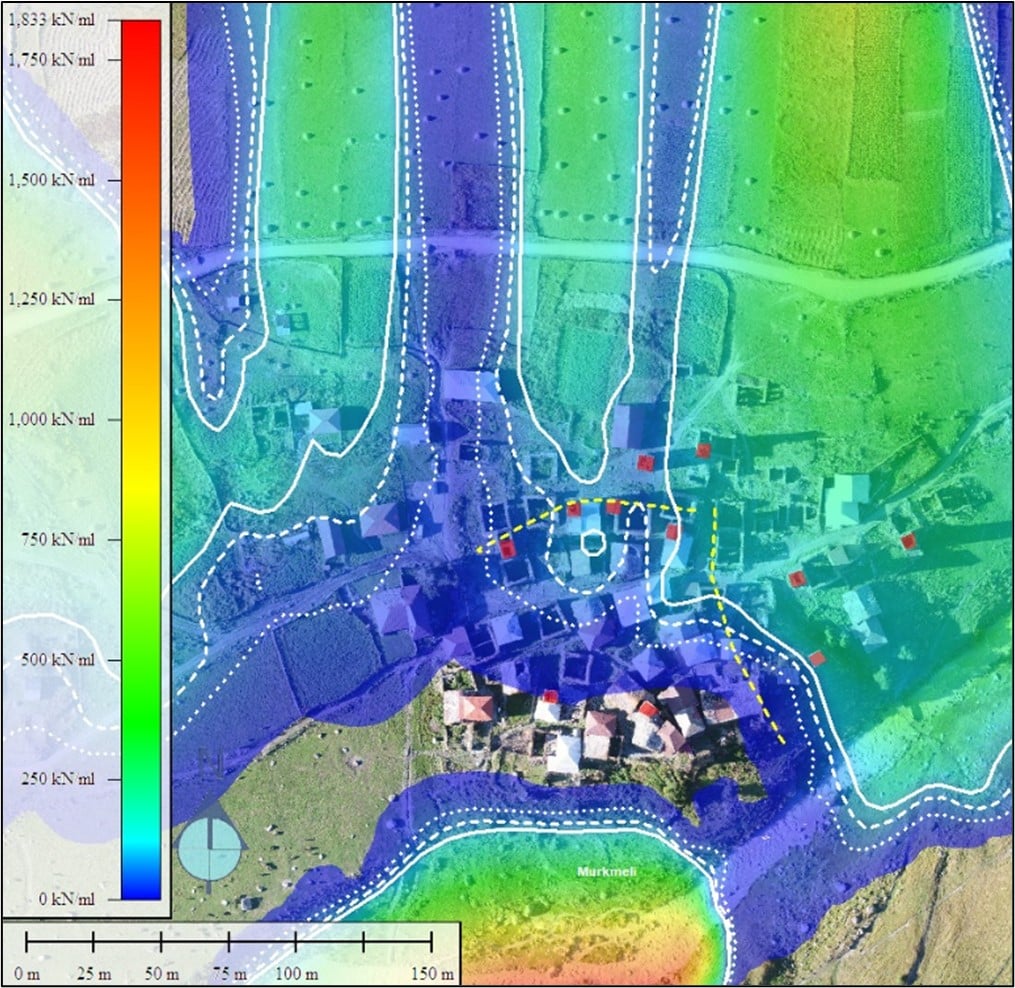Click the orange-roofed house in the uncolored village area
1015x988 pixels.
(x=476, y=709)
